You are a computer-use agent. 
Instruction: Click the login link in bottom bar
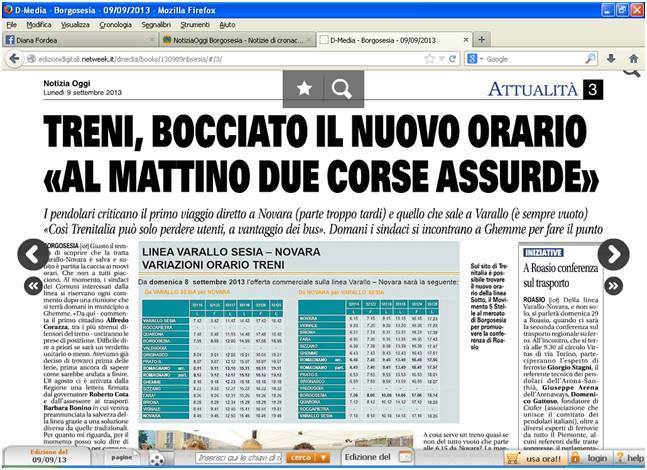pos(597,458)
